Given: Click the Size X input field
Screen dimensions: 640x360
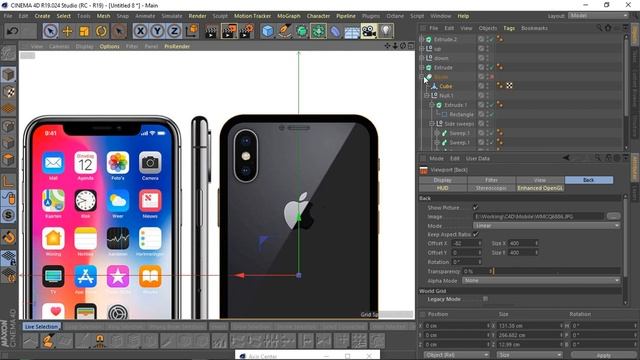Looking at the screenshot, I should (x=524, y=243).
